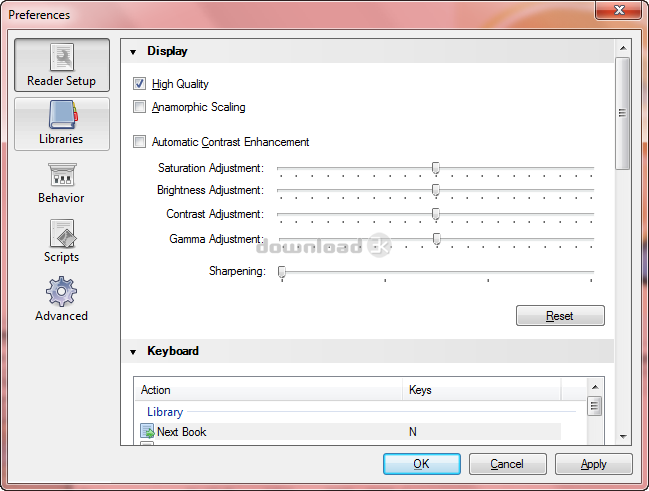Image resolution: width=649 pixels, height=491 pixels.
Task: Click the Cancel button
Action: tap(507, 464)
